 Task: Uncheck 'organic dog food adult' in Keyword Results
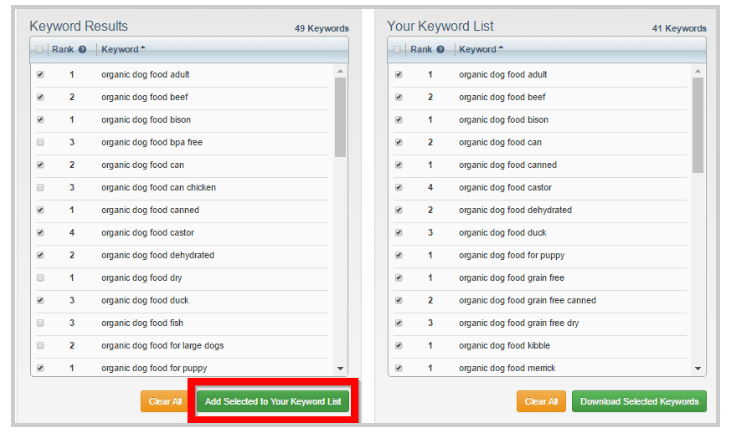click(40, 74)
